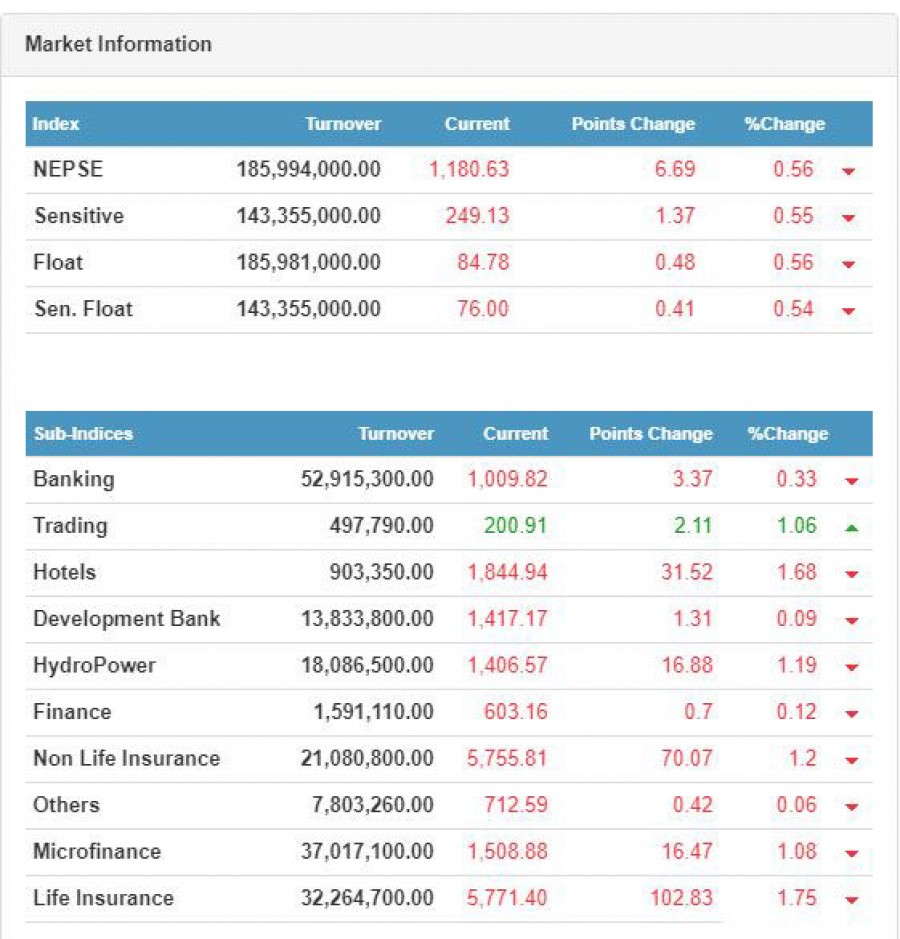This screenshot has height=939, width=900.
Task: Click the red arrow in Sensitive row
Action: point(849,218)
